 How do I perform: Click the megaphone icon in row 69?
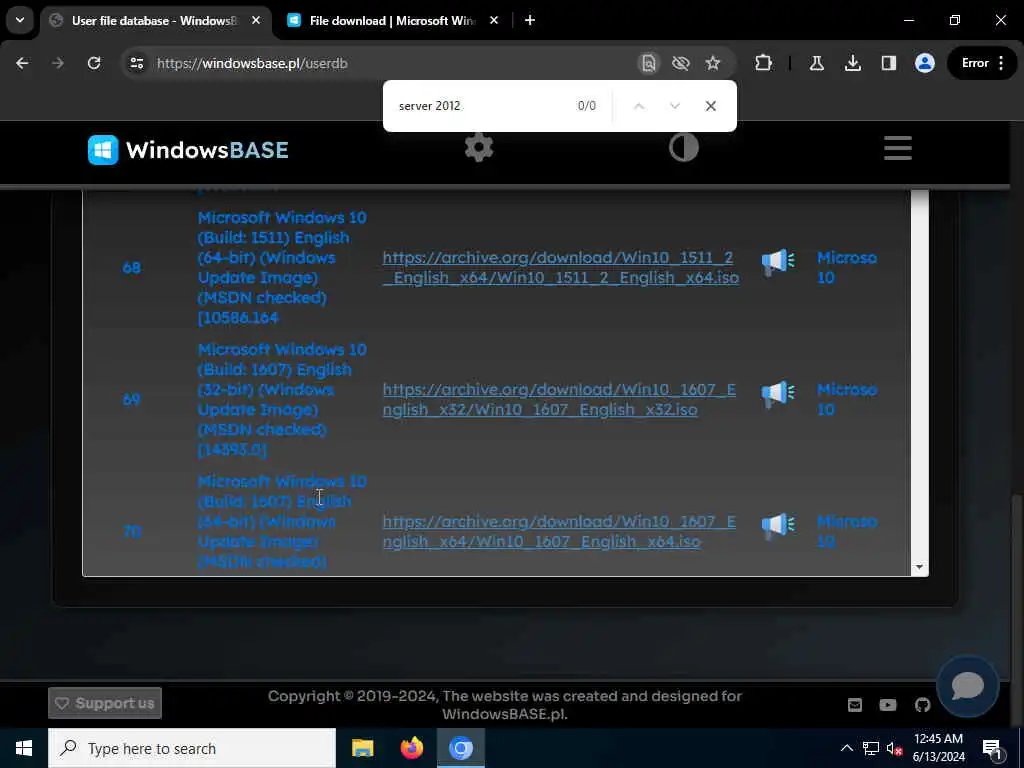[778, 394]
